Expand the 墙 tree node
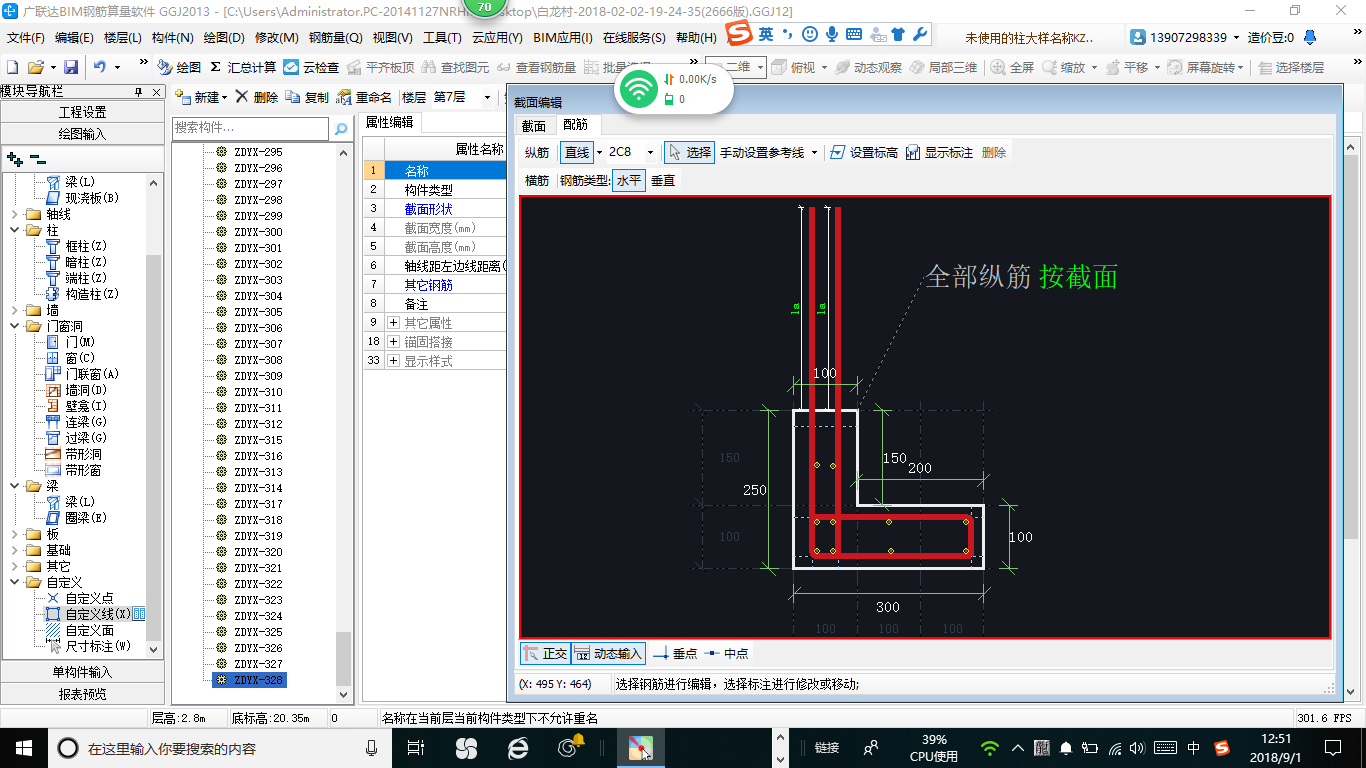Viewport: 1366px width, 768px height. click(x=13, y=310)
